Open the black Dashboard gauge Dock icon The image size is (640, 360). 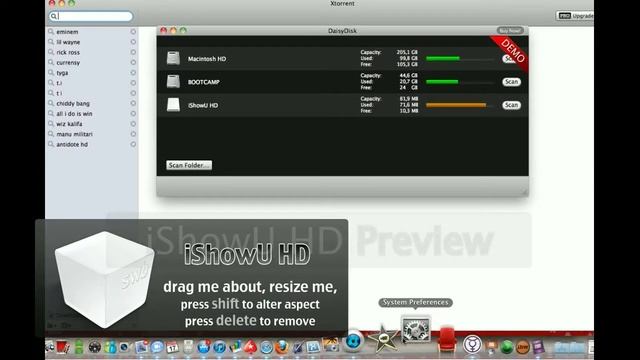pyautogui.click(x=95, y=347)
